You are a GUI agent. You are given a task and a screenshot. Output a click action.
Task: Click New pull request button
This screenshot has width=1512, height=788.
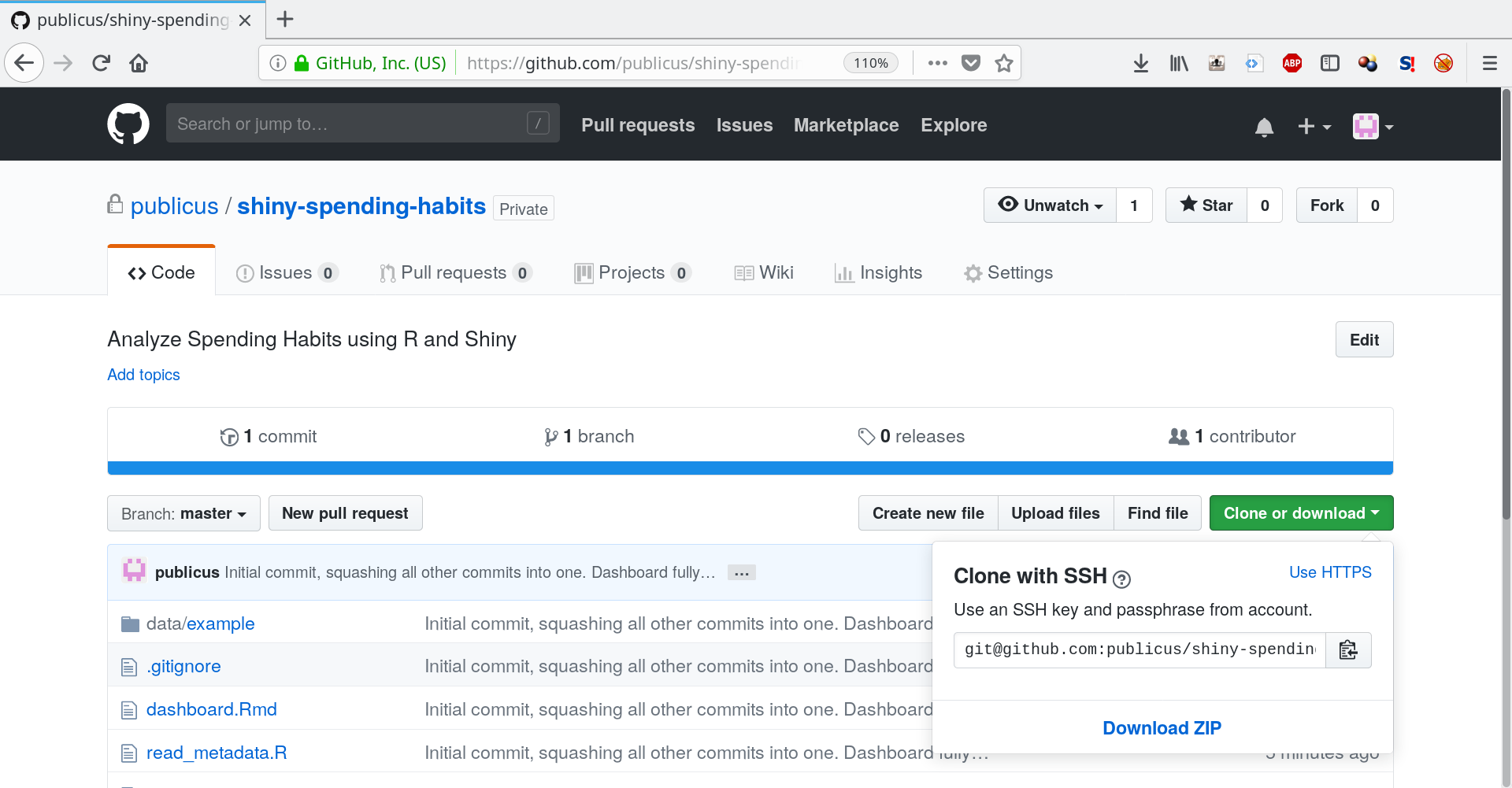click(x=345, y=513)
